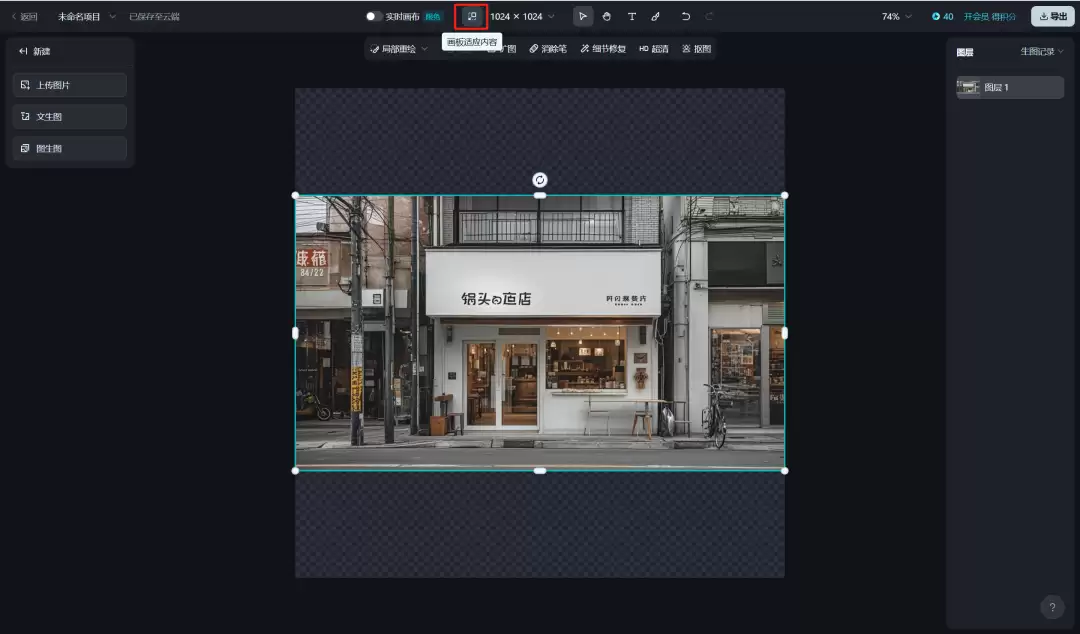
Task: Select the 图层 1 layer thumbnail
Action: [970, 87]
